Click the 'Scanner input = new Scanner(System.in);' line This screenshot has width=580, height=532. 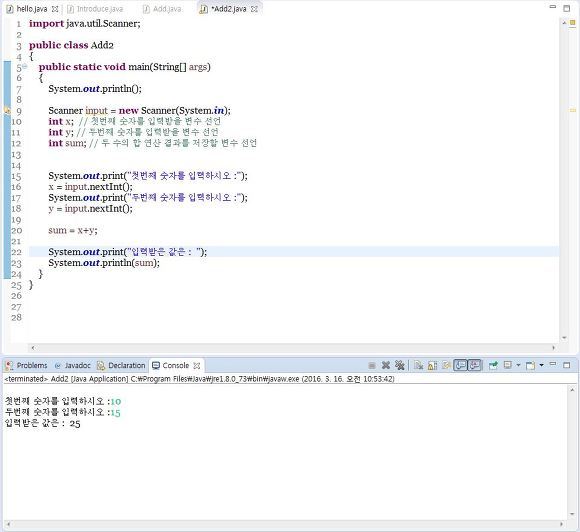coord(139,111)
